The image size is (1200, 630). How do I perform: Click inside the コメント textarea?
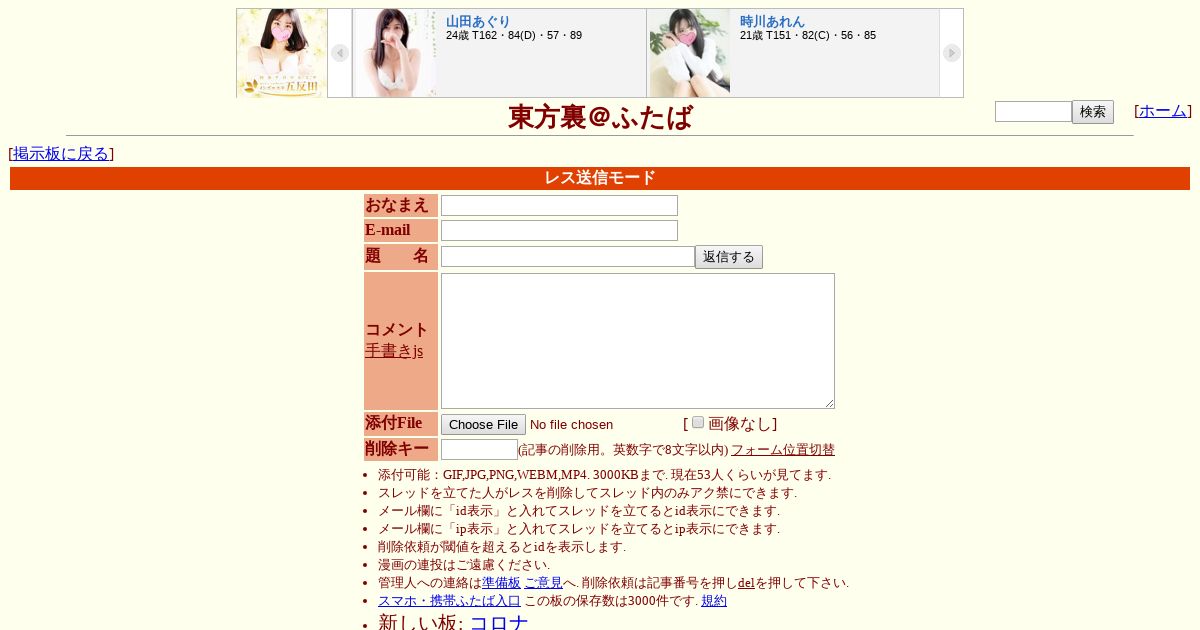(x=638, y=341)
